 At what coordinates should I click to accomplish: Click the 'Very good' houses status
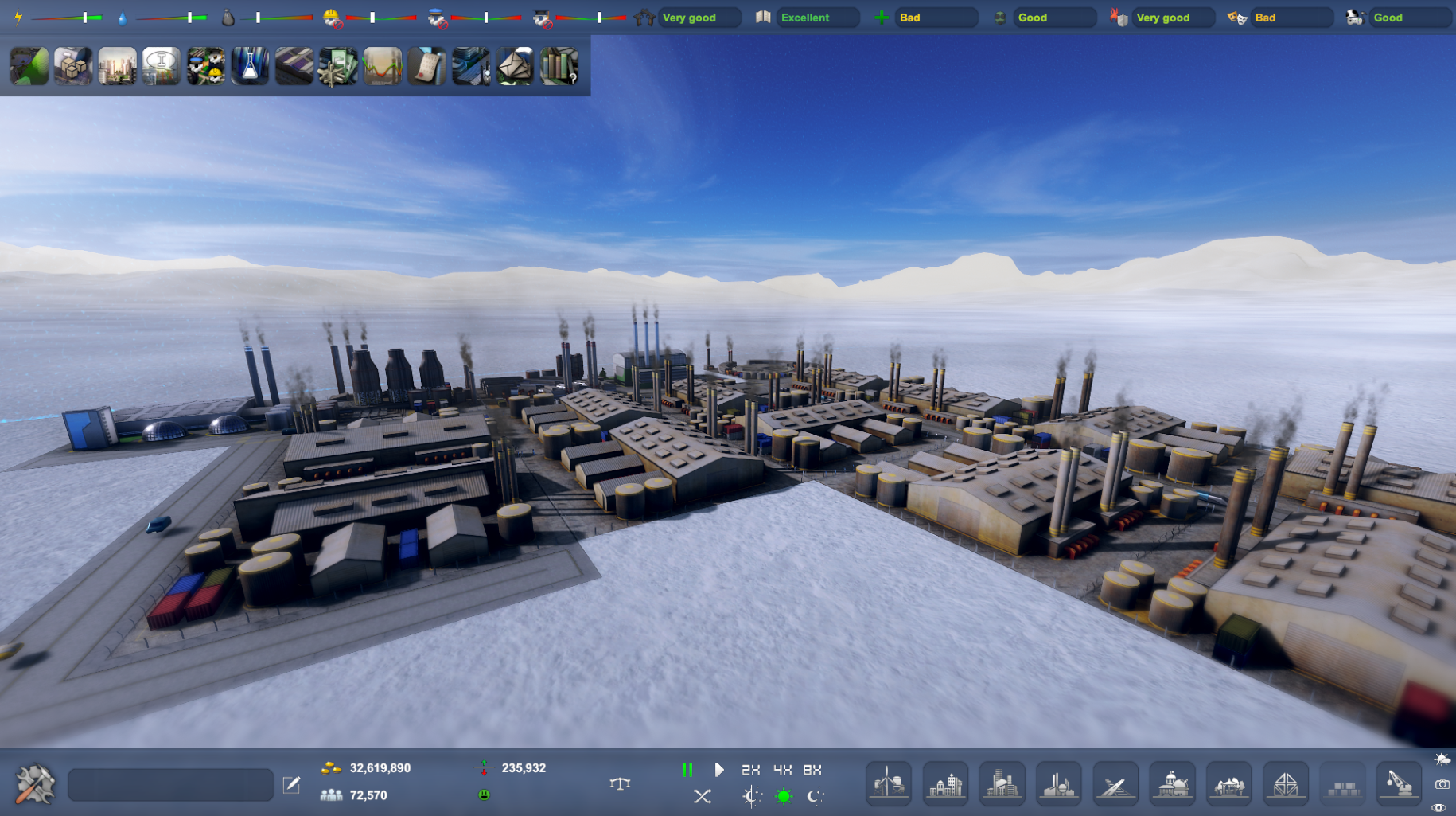699,18
